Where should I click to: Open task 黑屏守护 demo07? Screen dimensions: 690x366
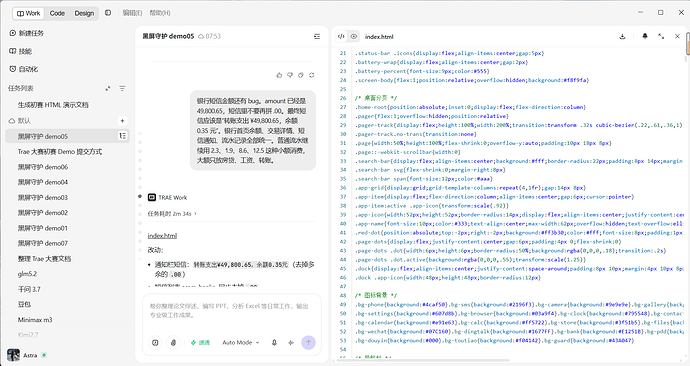pos(43,243)
